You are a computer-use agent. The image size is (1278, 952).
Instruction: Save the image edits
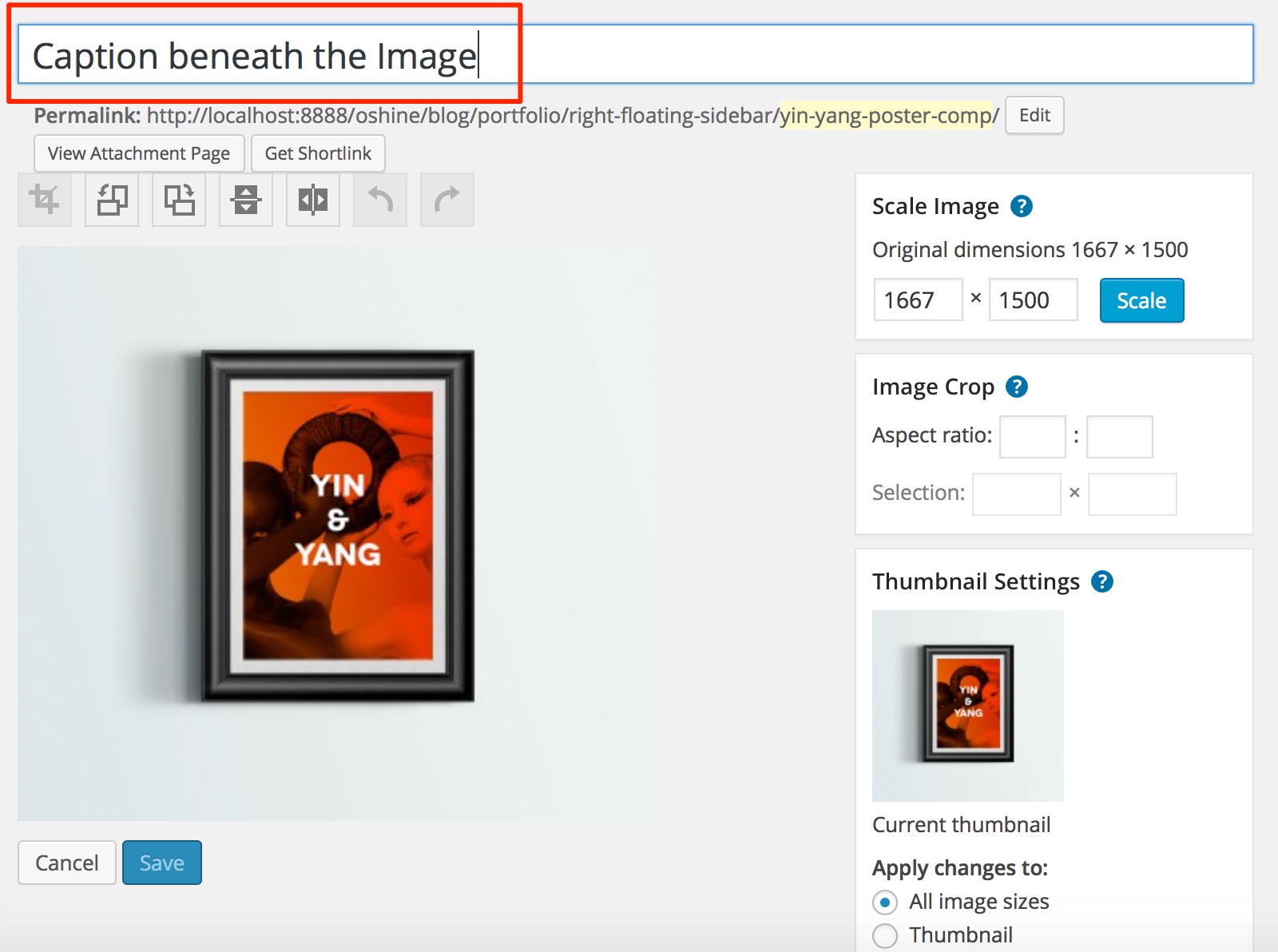(161, 863)
